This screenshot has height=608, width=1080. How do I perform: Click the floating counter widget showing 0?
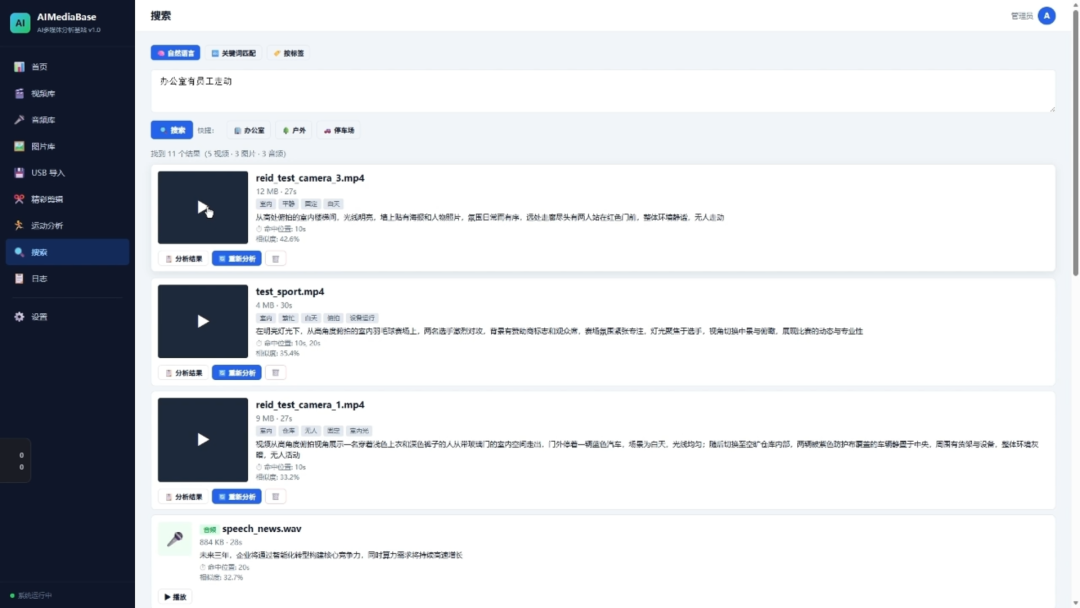pyautogui.click(x=15, y=461)
